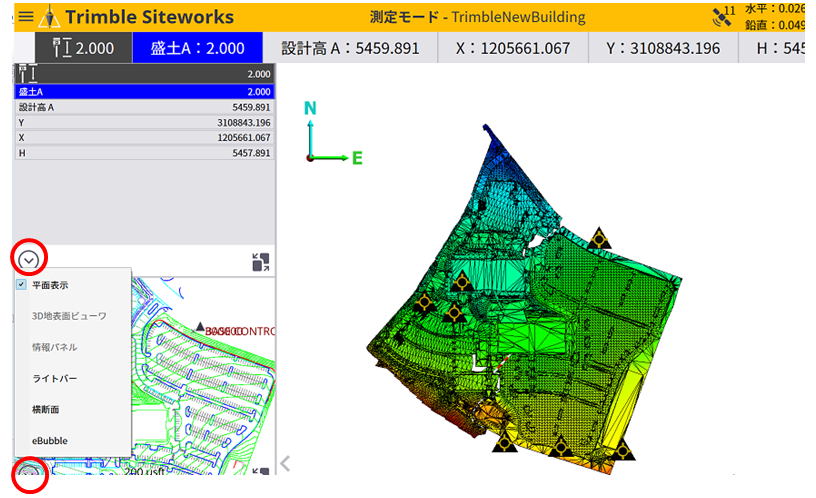This screenshot has width=816, height=498.
Task: Select ライトバー from the view menu
Action: pyautogui.click(x=54, y=378)
